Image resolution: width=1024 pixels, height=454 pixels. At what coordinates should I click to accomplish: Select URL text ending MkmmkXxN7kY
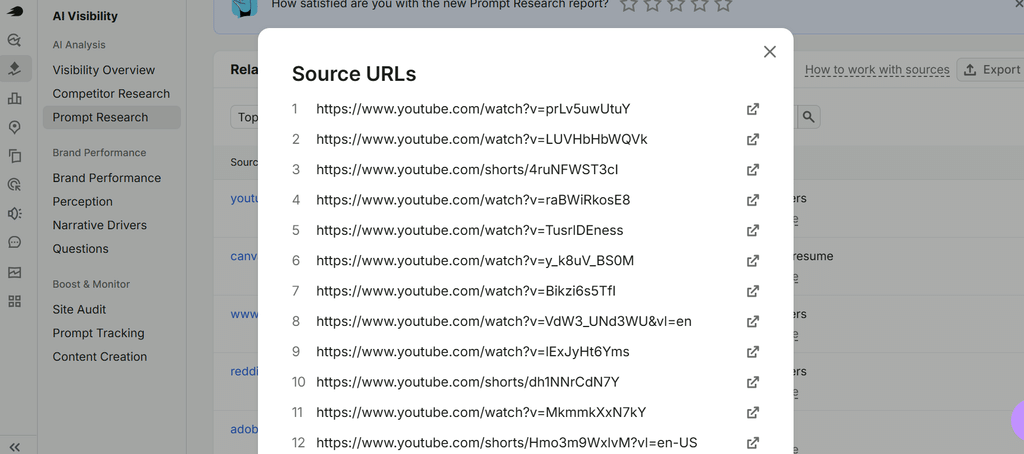481,412
